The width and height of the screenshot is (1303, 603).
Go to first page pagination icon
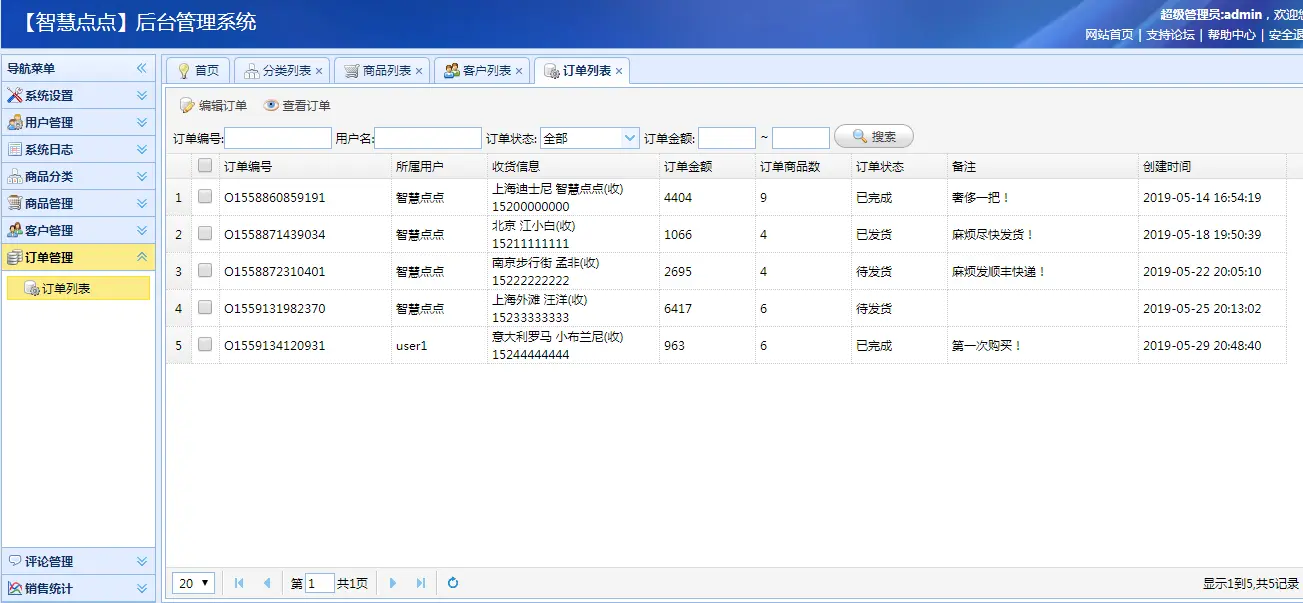pos(238,583)
